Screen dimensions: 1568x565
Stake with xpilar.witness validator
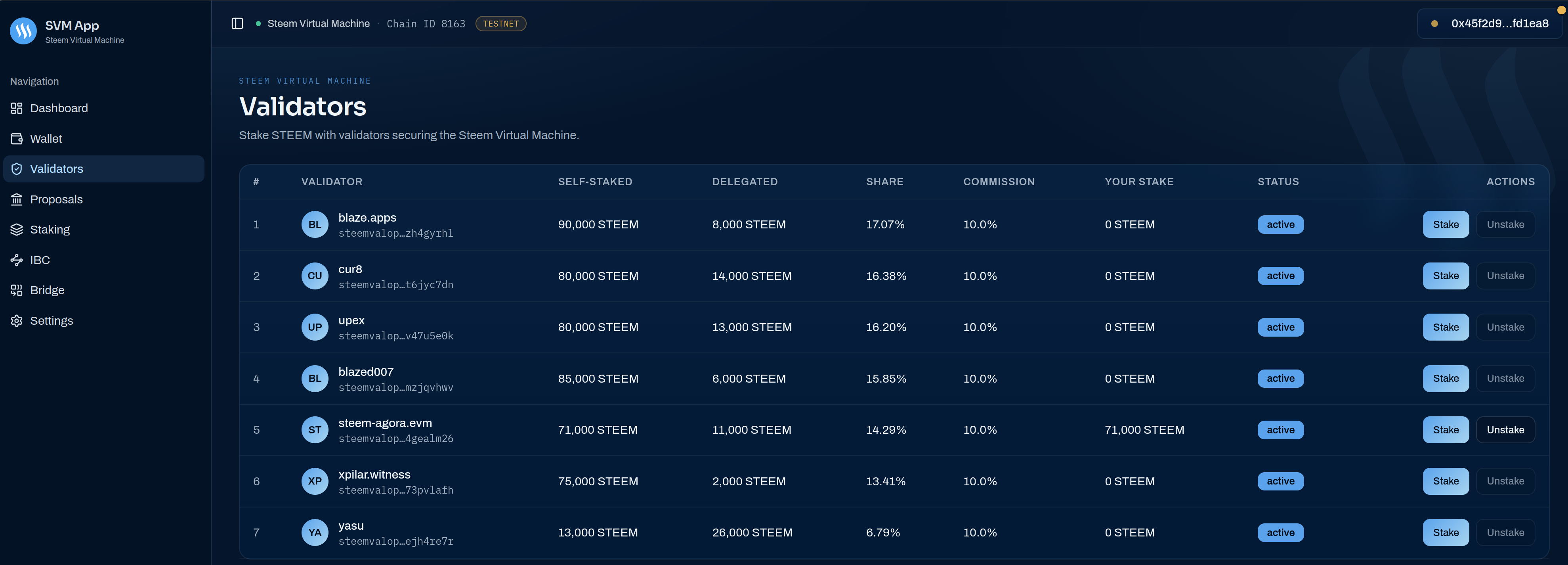tap(1445, 481)
